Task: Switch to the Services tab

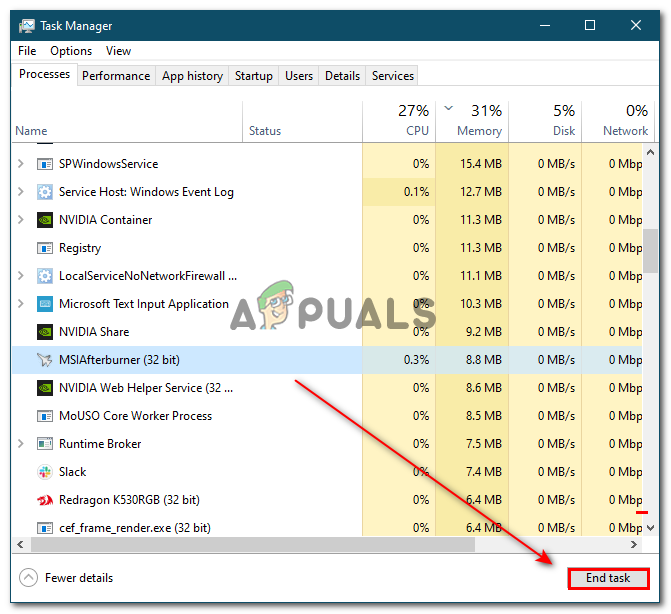Action: pyautogui.click(x=392, y=76)
